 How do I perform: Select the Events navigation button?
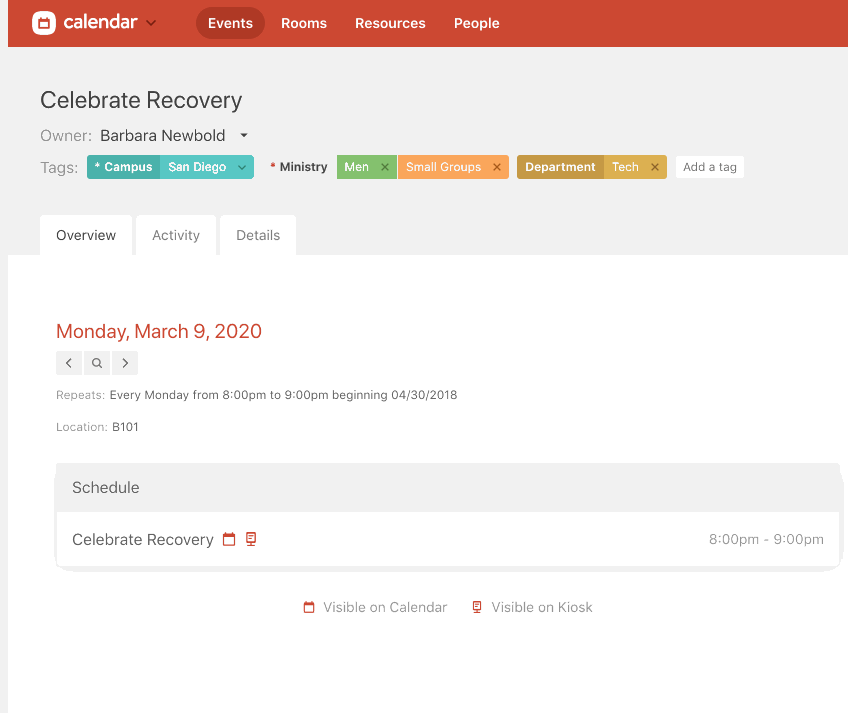230,23
